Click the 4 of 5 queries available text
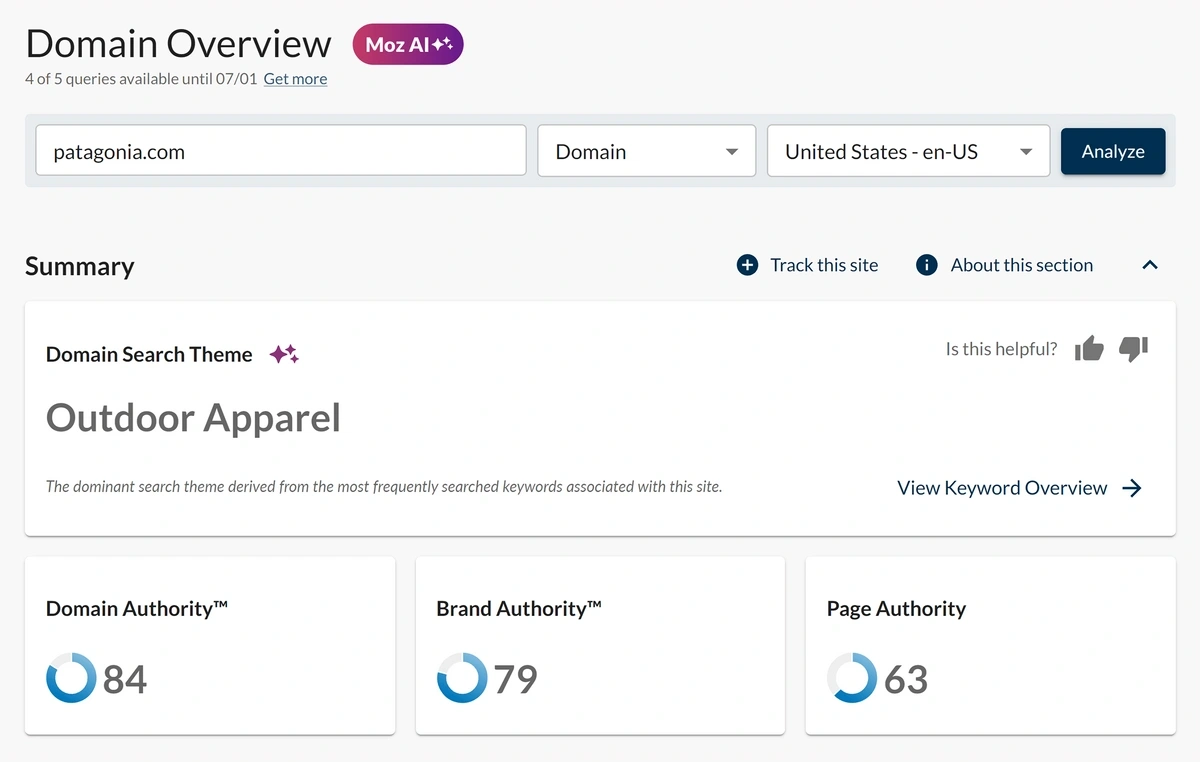The height and width of the screenshot is (762, 1200). coord(140,79)
